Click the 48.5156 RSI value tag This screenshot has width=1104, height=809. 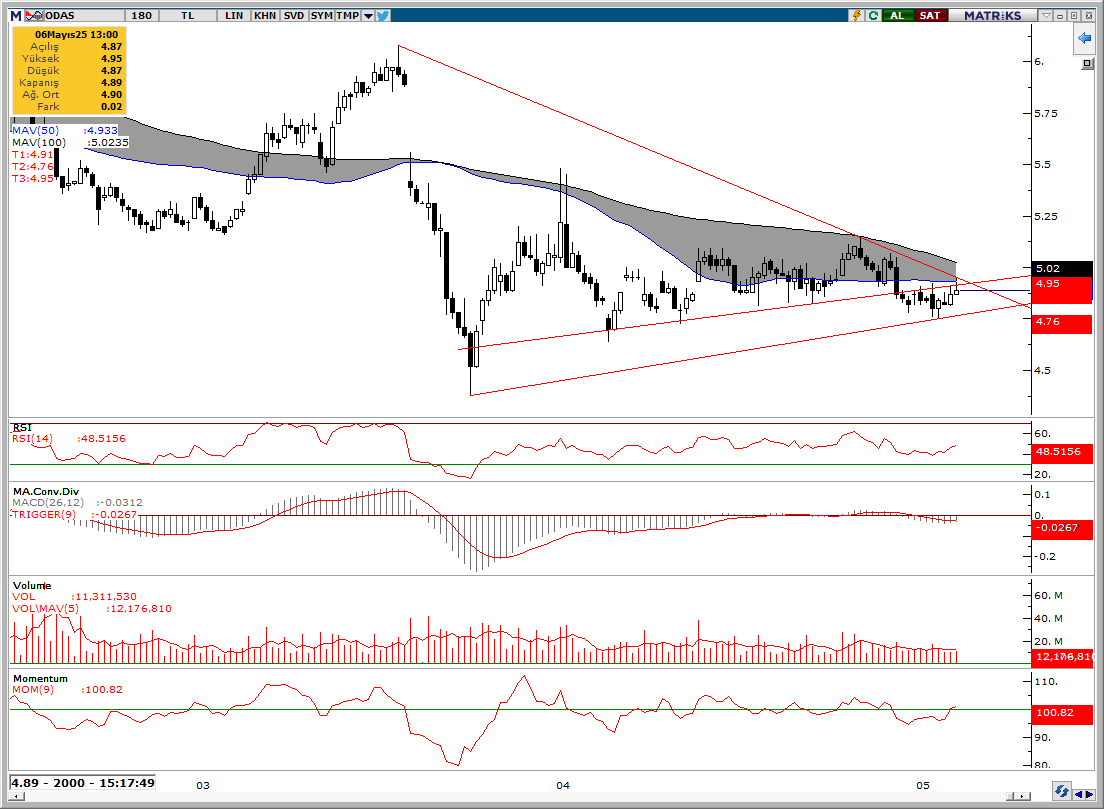coord(1062,452)
